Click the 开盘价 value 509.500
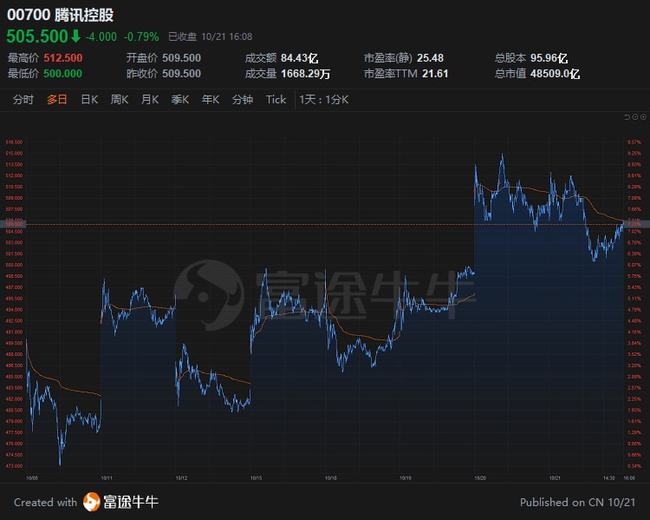 [182, 58]
